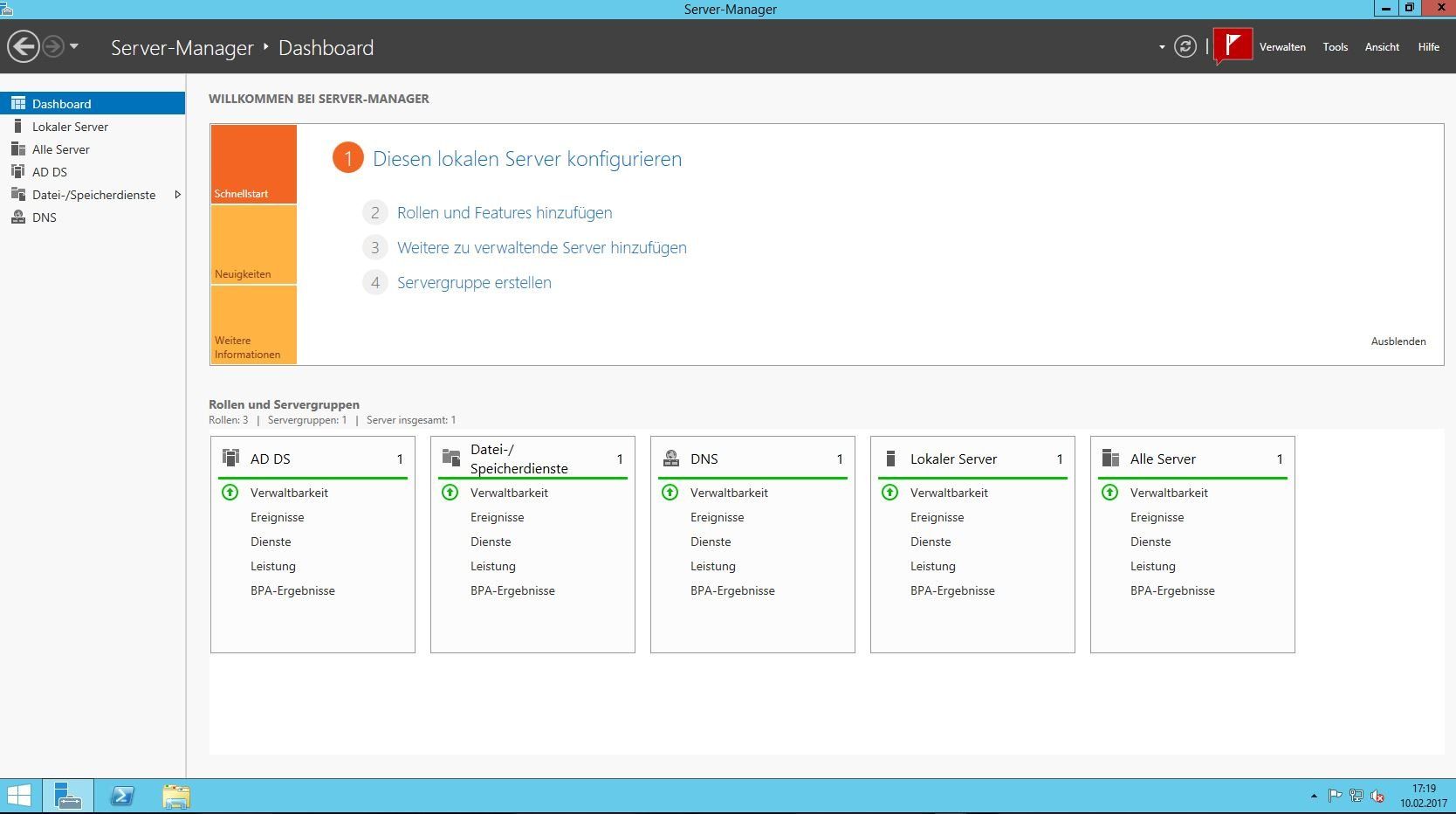Click green status icon in Alle Server tile
Image resolution: width=1456 pixels, height=814 pixels.
coord(1109,493)
